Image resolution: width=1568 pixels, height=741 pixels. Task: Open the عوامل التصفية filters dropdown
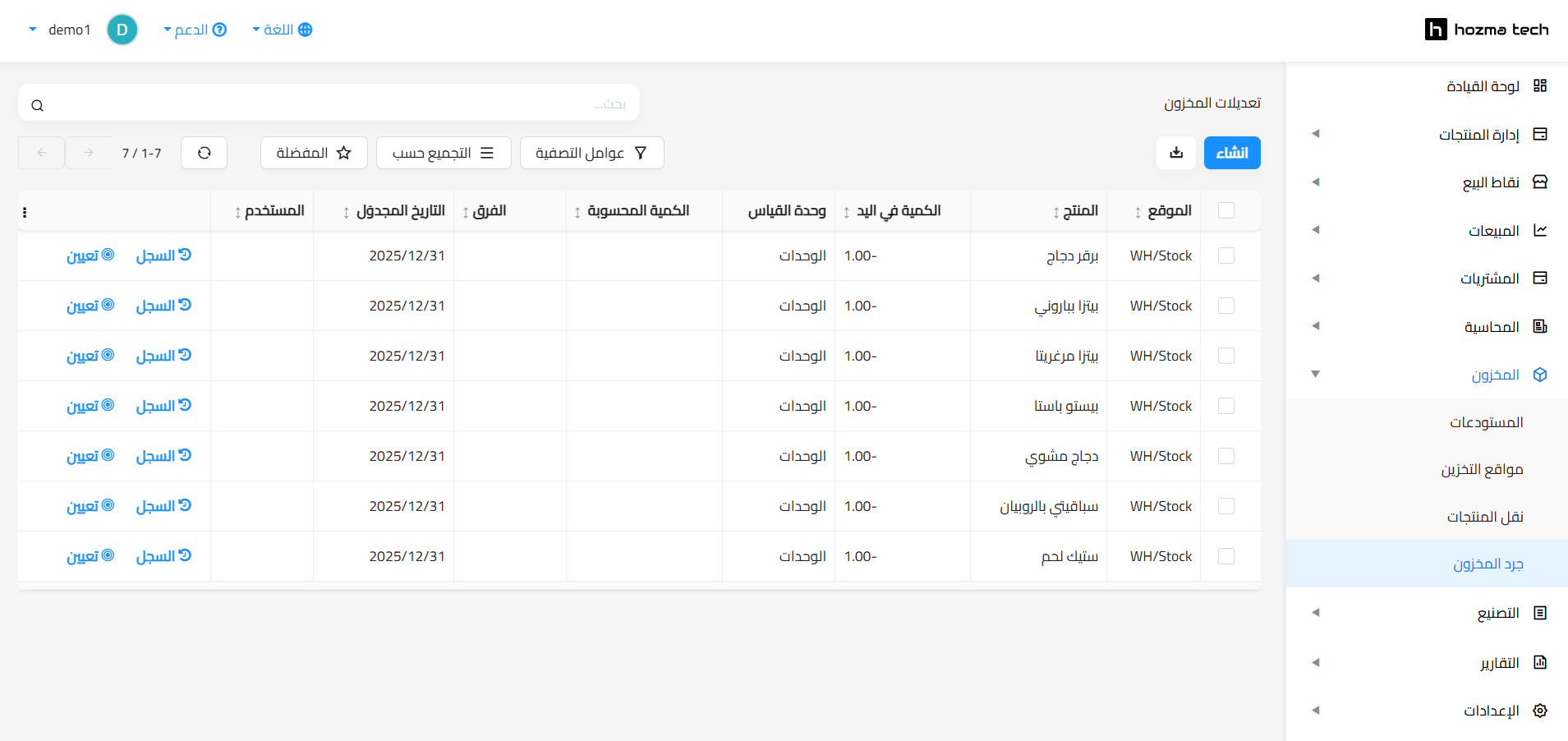point(591,153)
